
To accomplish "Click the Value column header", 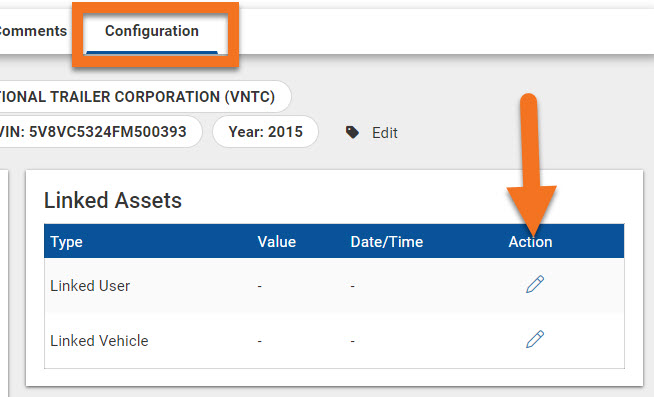I will [277, 242].
